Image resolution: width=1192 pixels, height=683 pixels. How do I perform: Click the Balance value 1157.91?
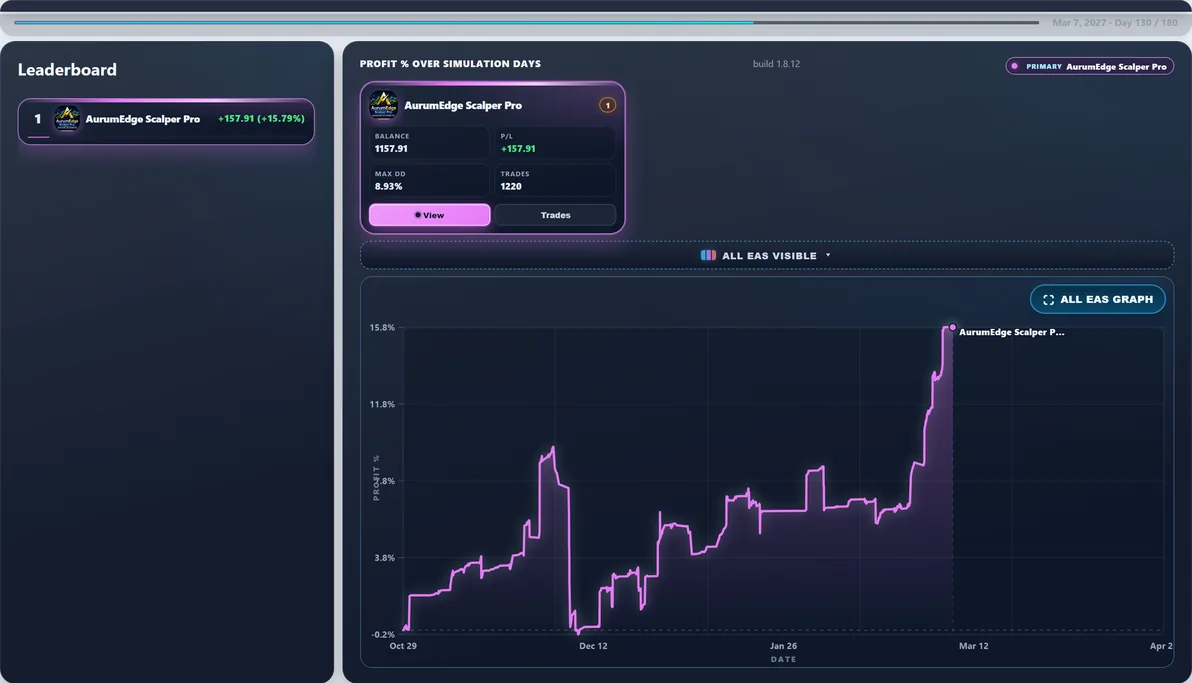391,149
